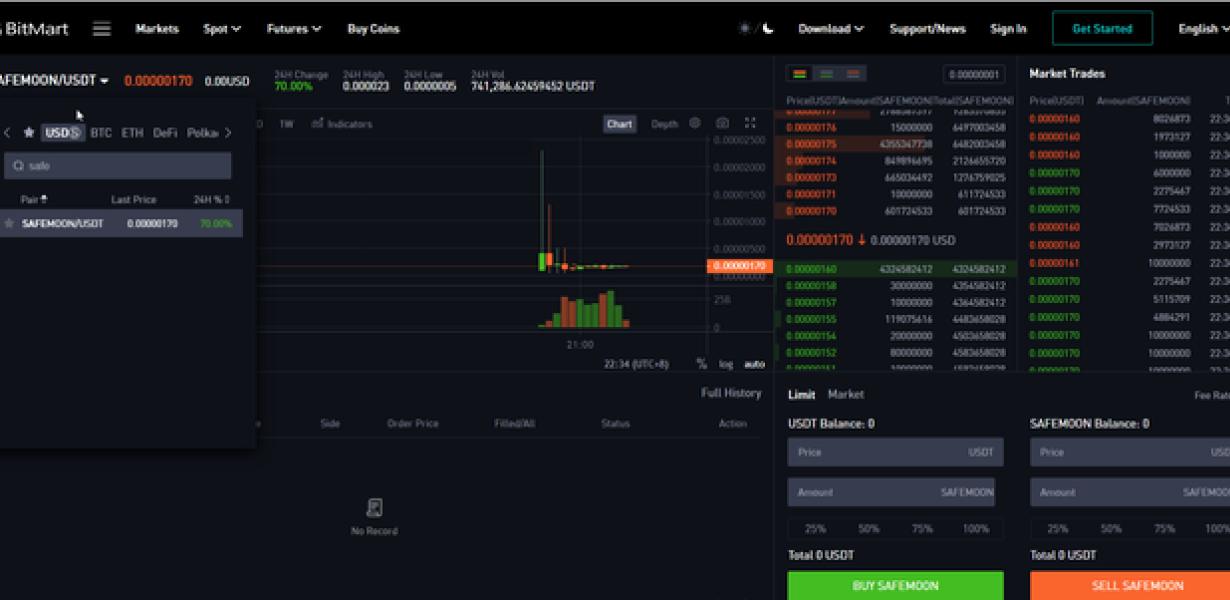Select 1W chart timeframe
This screenshot has height=600, width=1230.
pos(286,124)
